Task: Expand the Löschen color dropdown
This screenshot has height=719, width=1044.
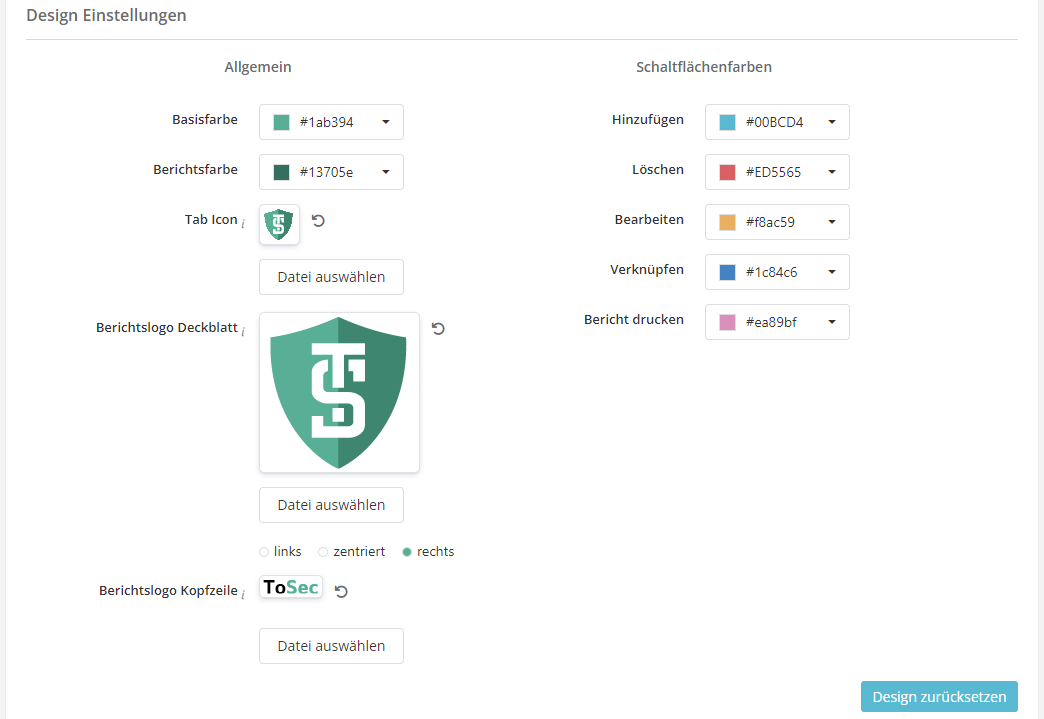Action: point(832,172)
